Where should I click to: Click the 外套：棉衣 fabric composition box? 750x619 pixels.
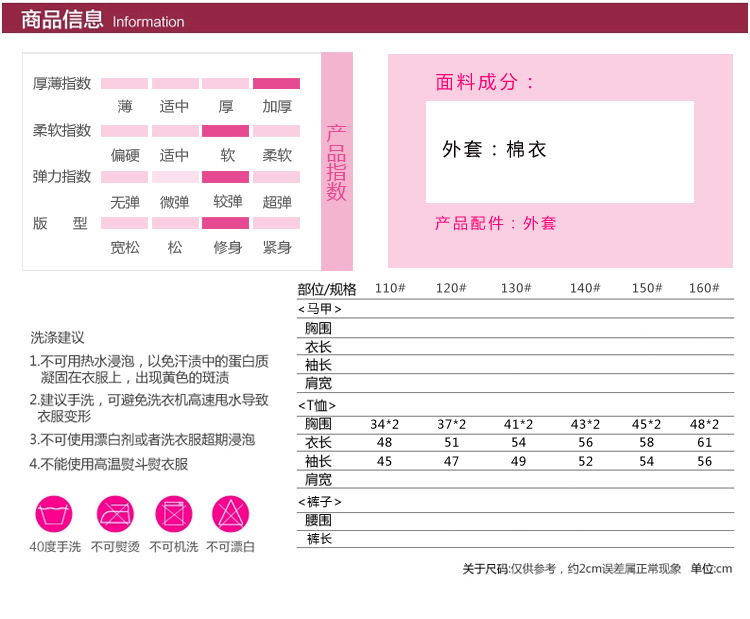point(559,151)
